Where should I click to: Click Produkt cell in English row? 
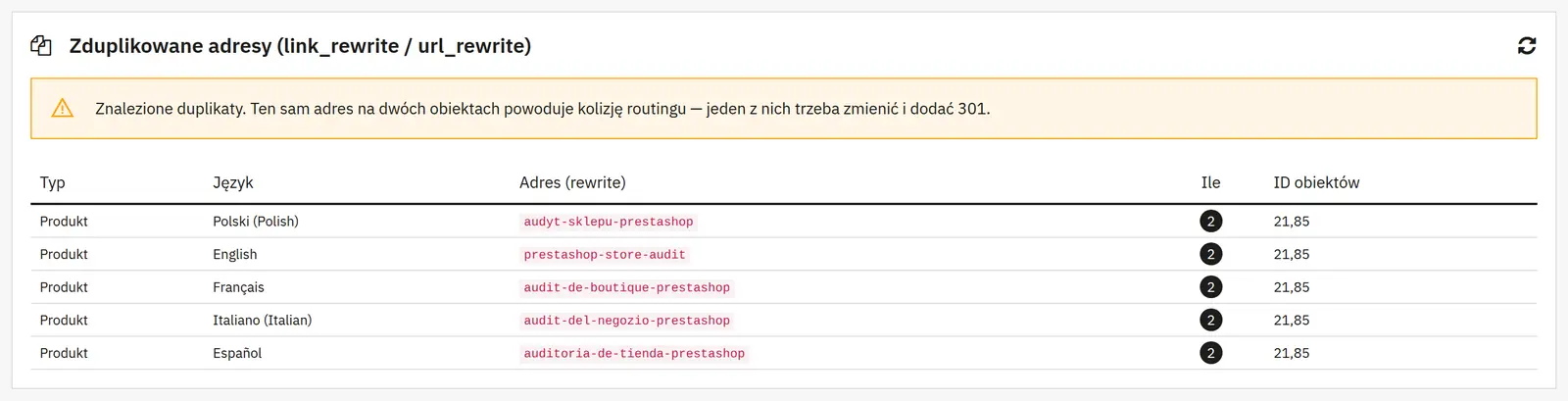click(64, 254)
